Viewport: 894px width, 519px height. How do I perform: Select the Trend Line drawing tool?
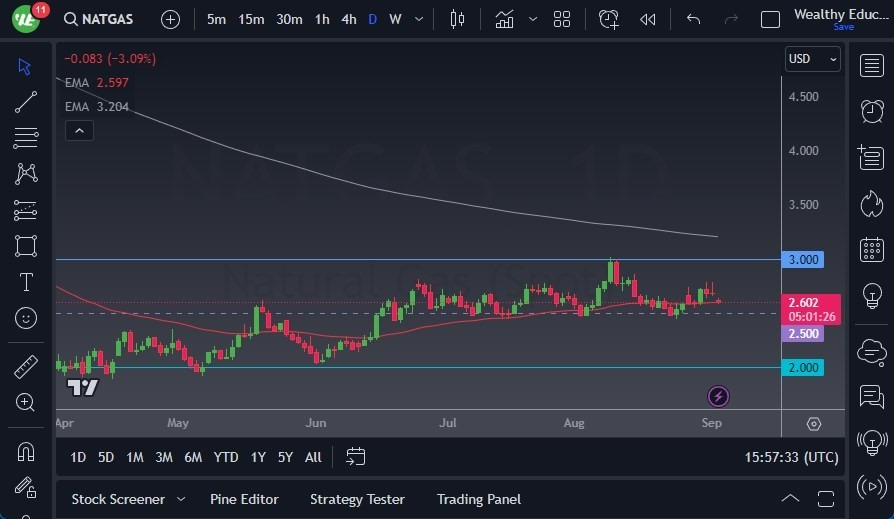[x=26, y=101]
